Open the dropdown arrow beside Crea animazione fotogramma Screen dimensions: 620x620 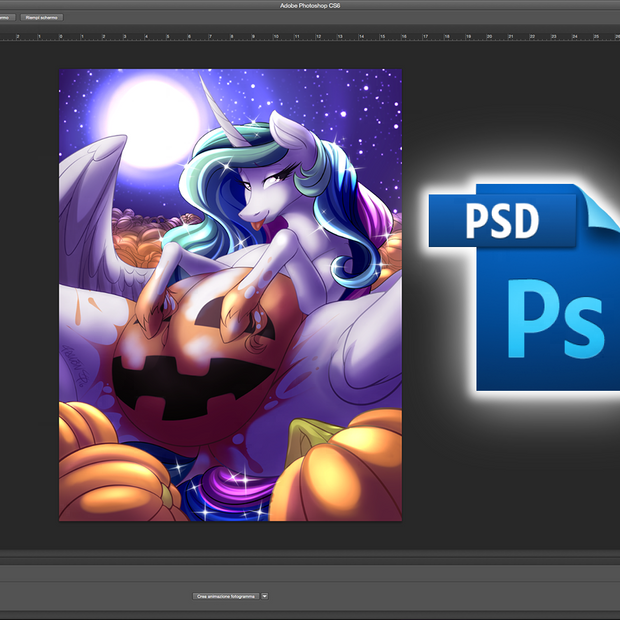[265, 596]
